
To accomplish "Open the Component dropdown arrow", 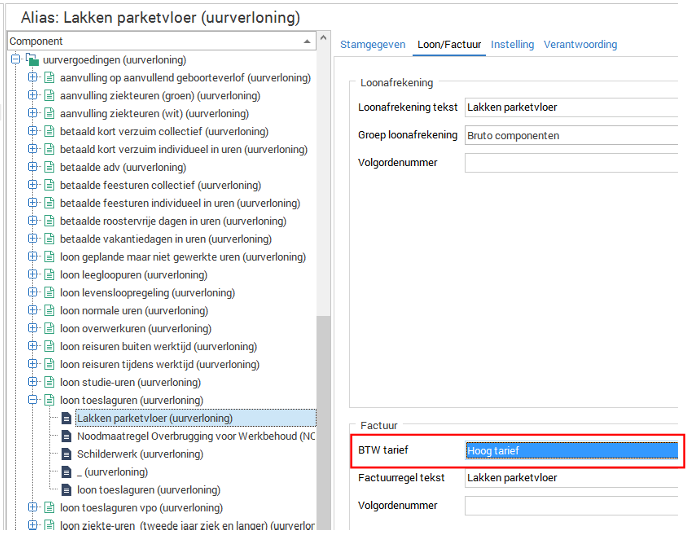I will tap(307, 42).
